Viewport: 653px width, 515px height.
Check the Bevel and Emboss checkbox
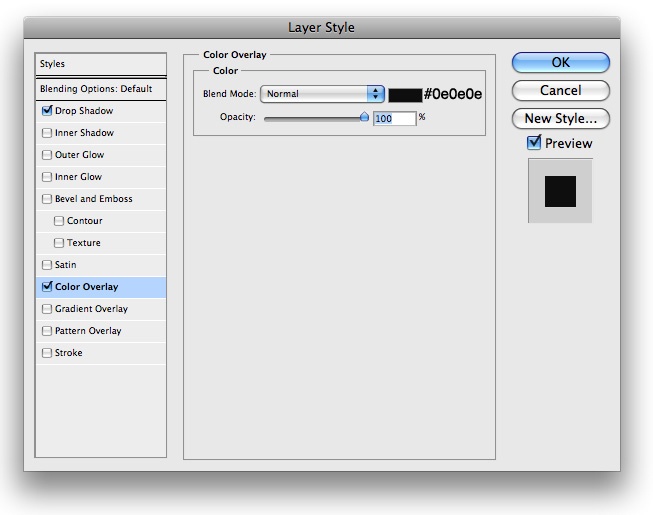47,199
